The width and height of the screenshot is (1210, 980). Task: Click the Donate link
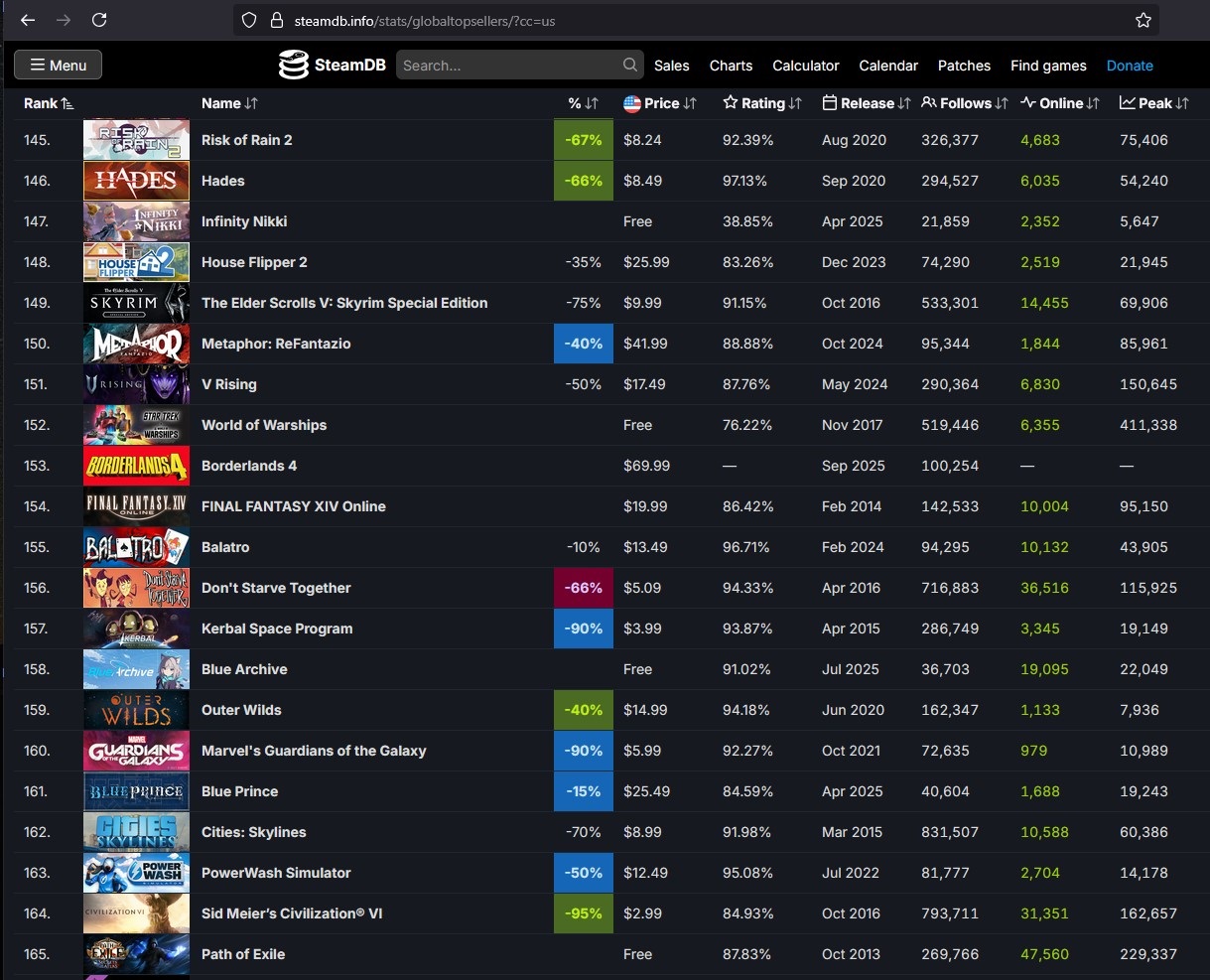[1130, 66]
